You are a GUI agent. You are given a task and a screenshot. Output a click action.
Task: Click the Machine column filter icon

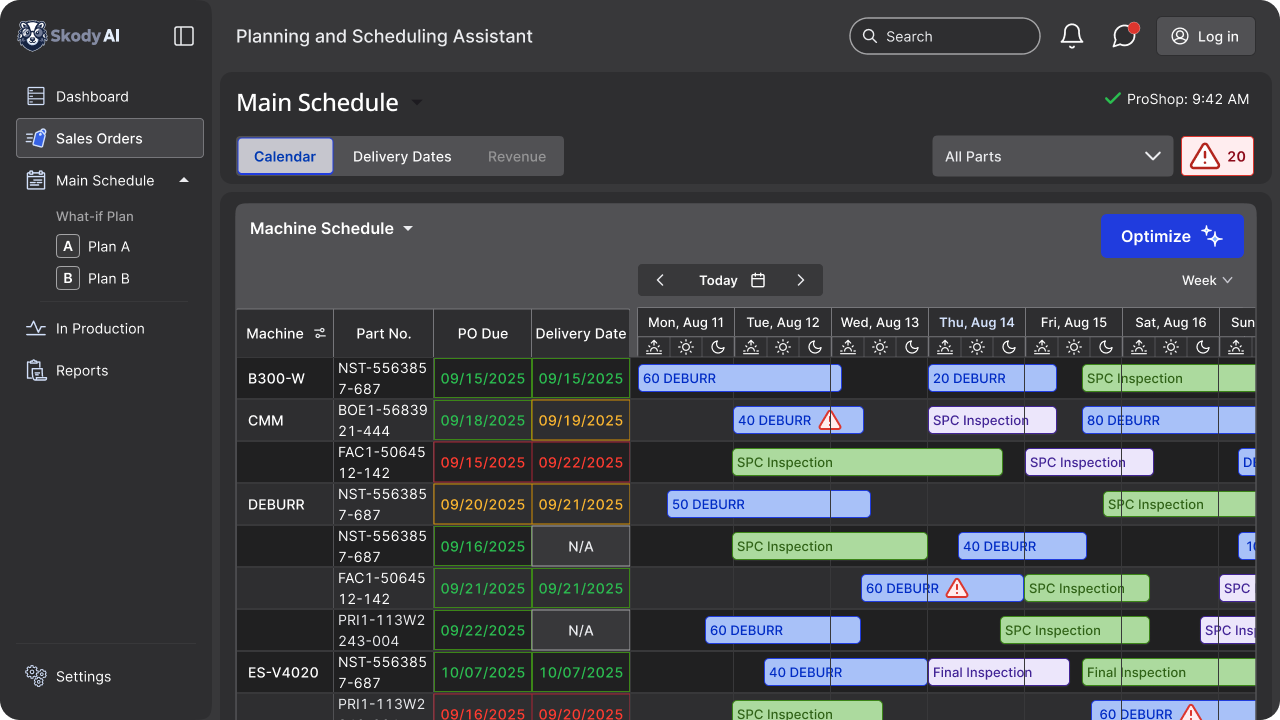(x=320, y=334)
